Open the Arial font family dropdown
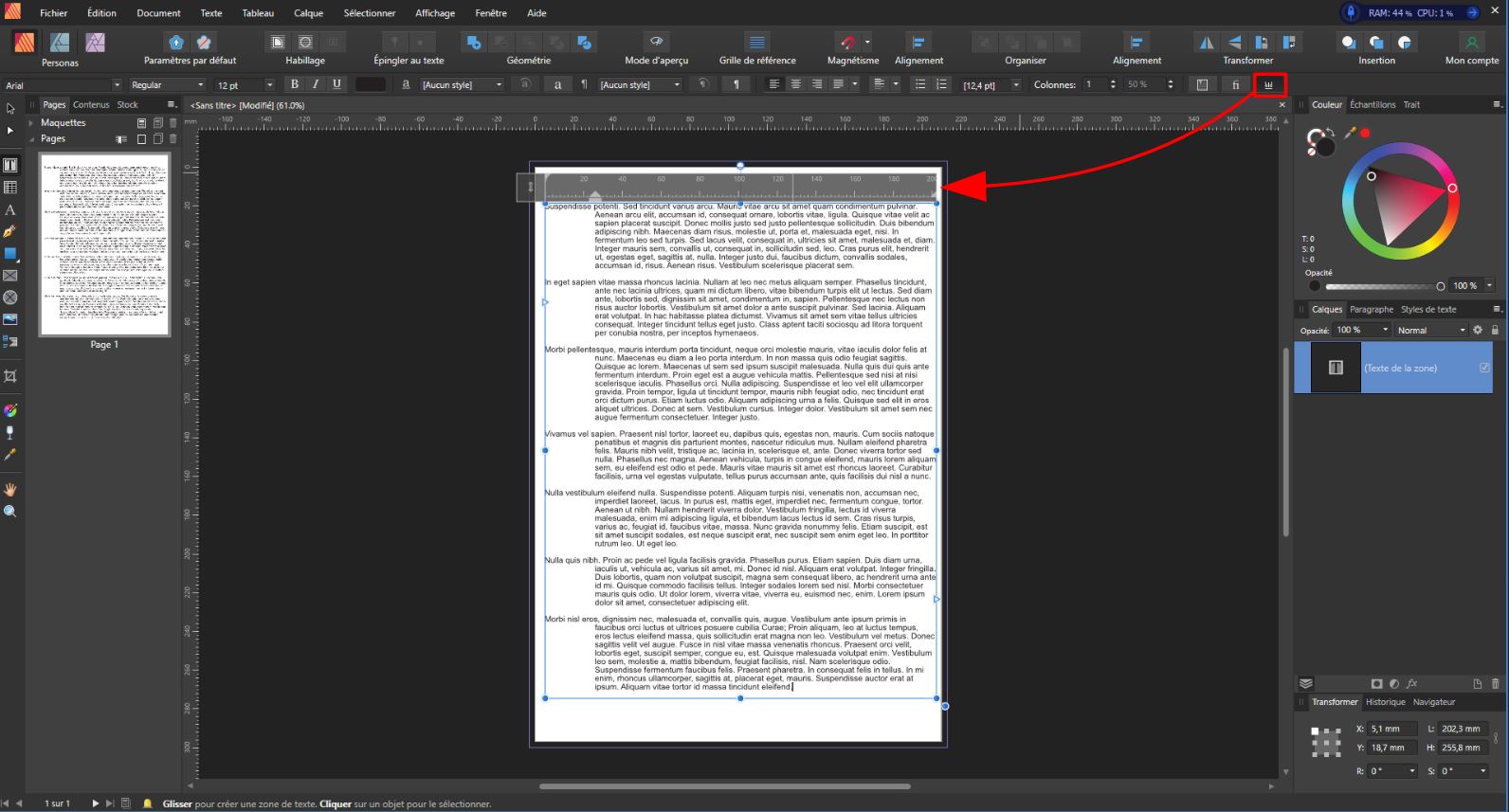 [117, 85]
